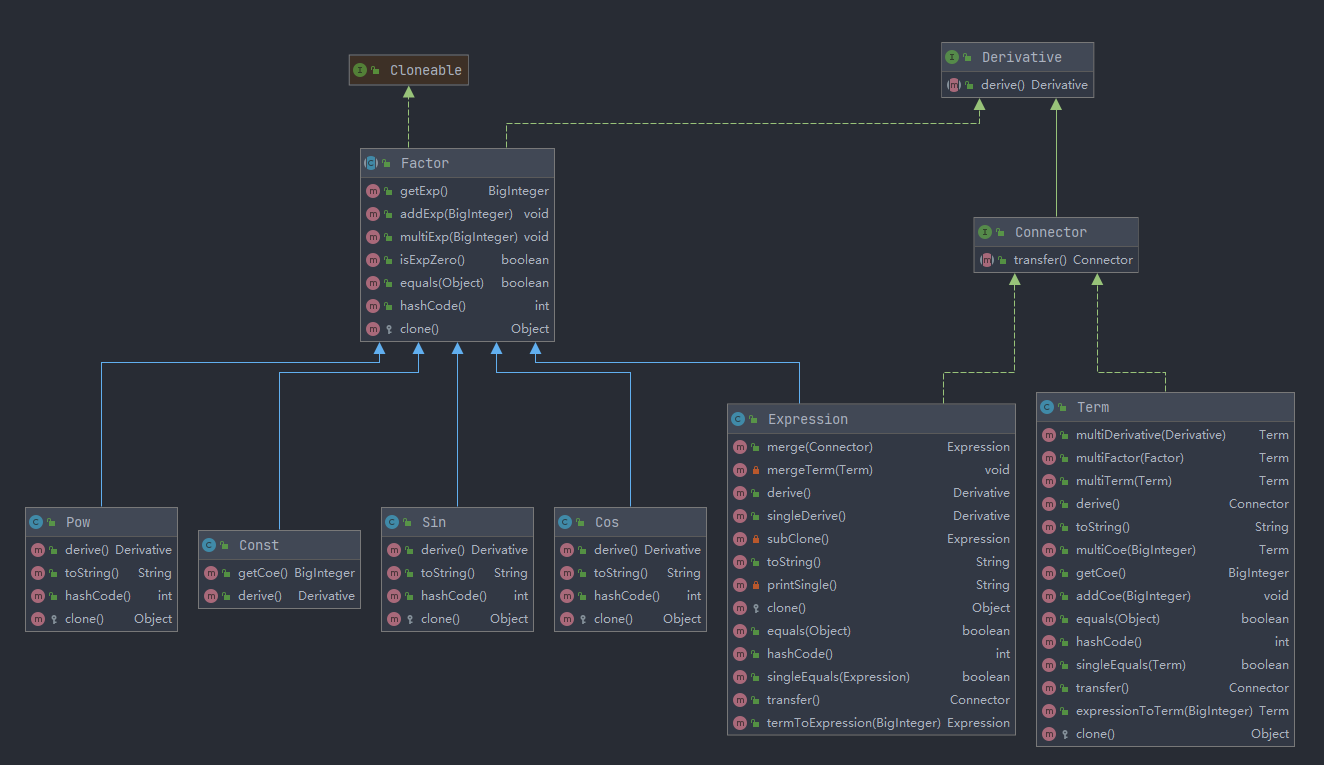
Task: Click the method icon beside singleEquals(Term)
Action: coord(1048,665)
